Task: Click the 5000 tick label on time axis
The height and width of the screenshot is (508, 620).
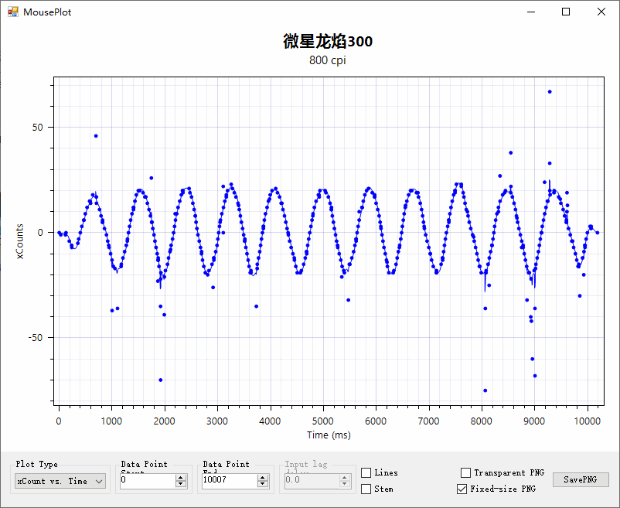Action: tap(323, 421)
